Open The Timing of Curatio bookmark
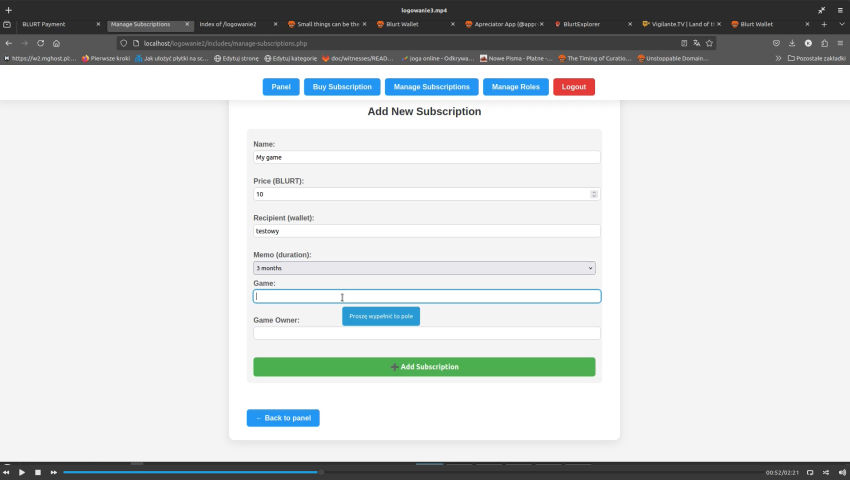This screenshot has height=480, width=850. 595,58
